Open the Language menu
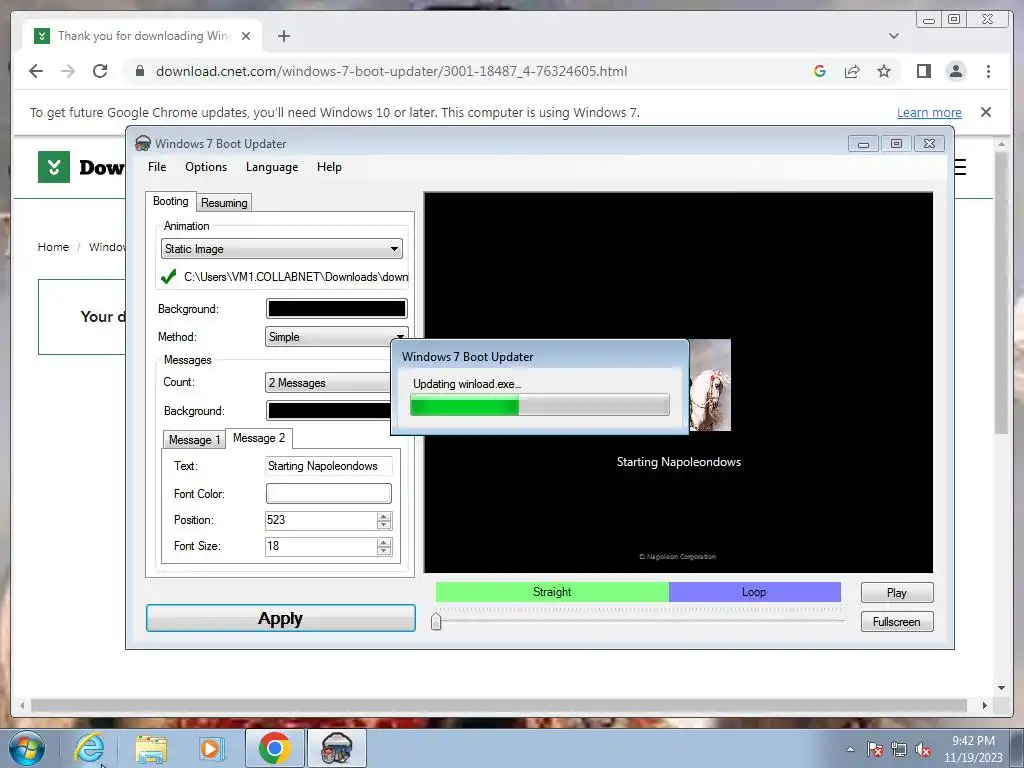Image resolution: width=1024 pixels, height=768 pixels. coord(272,167)
